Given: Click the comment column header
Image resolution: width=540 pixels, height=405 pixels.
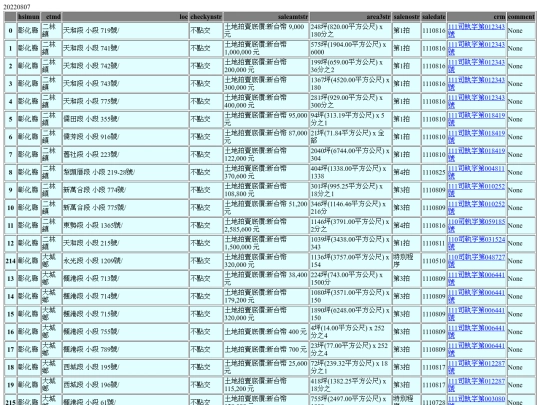Looking at the screenshot, I should click(x=521, y=17).
